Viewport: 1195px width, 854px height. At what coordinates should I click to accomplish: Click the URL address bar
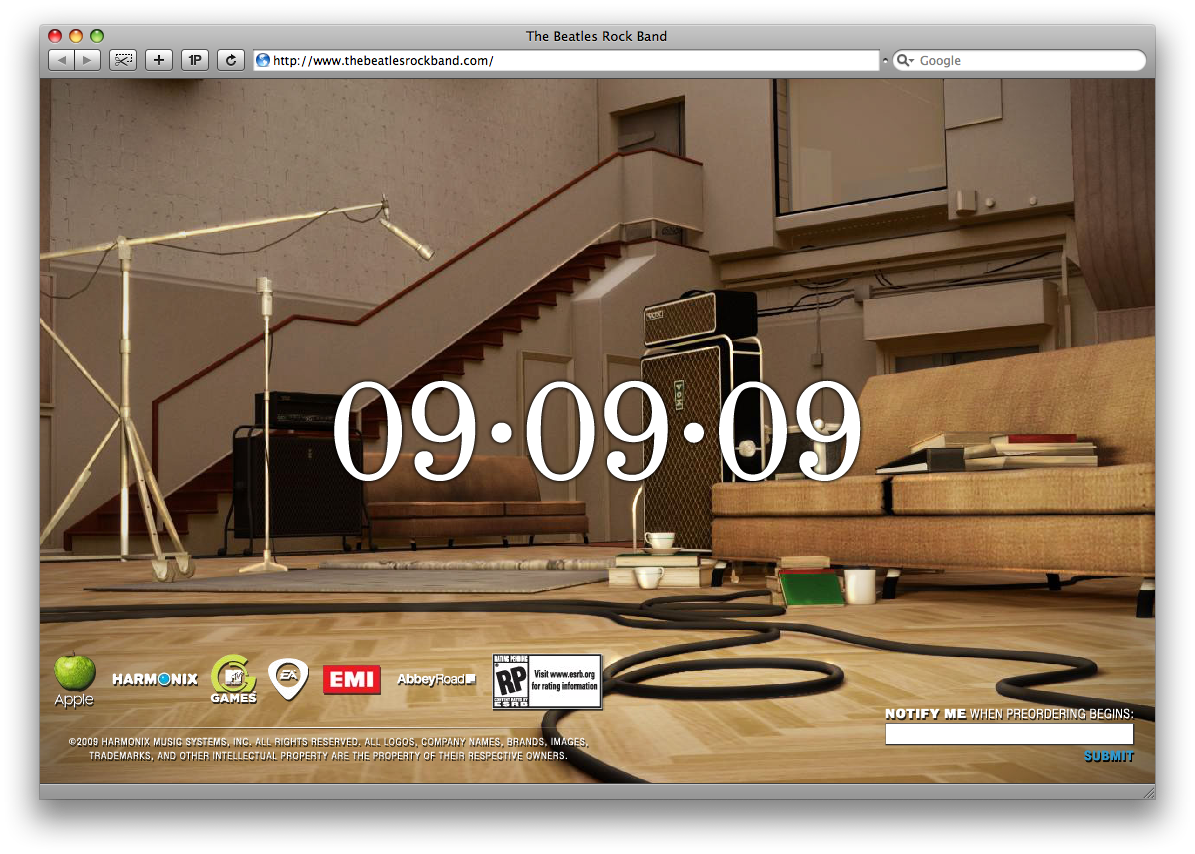point(570,60)
